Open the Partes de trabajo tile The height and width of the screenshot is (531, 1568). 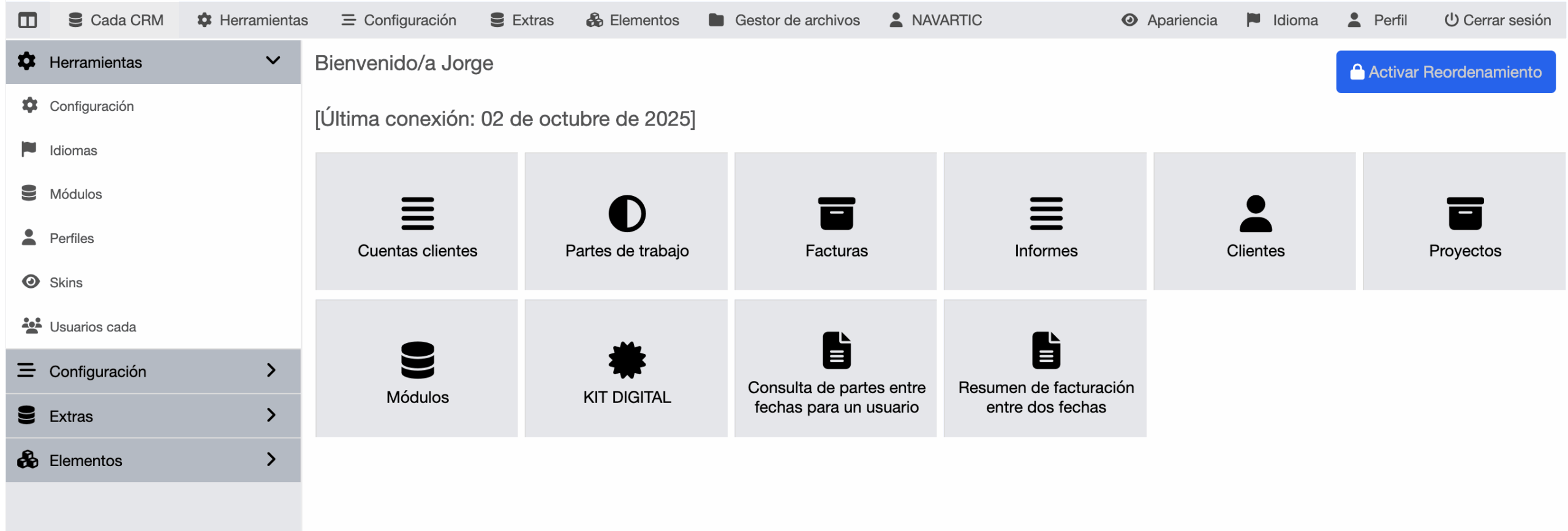[x=626, y=222]
